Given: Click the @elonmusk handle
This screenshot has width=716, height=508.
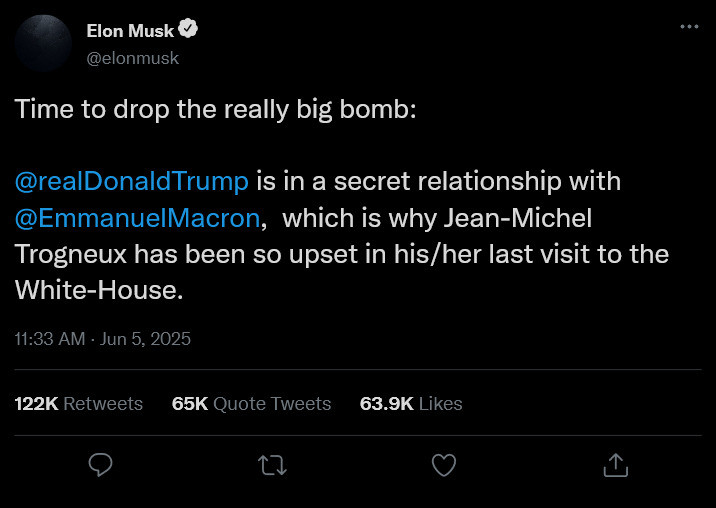Looking at the screenshot, I should [x=133, y=57].
